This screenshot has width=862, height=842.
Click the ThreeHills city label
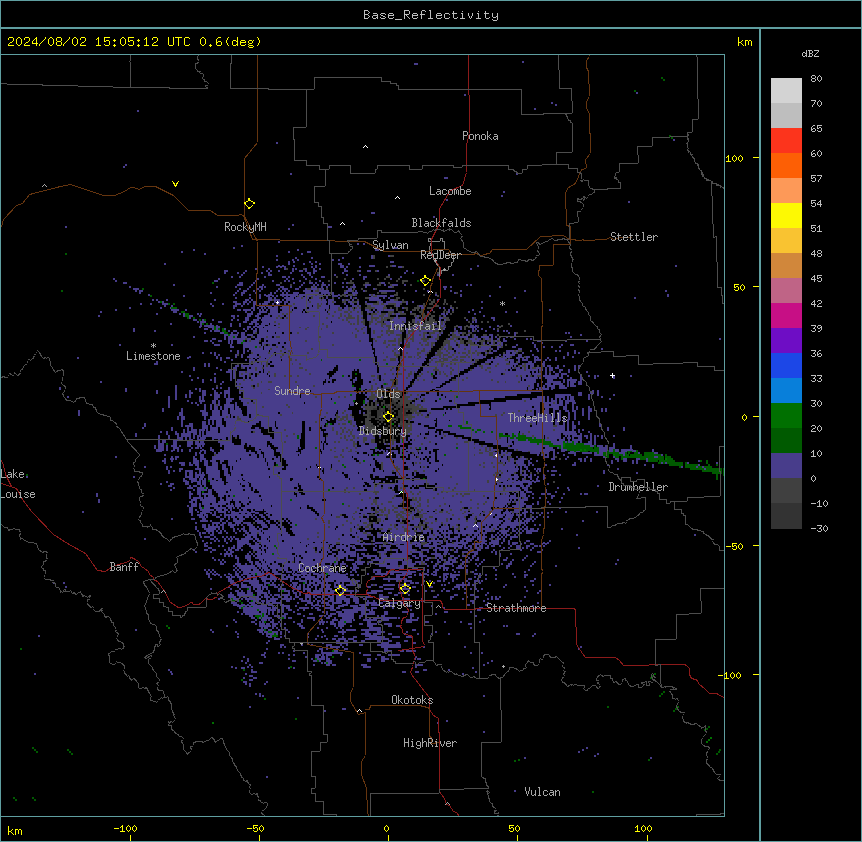point(537,418)
